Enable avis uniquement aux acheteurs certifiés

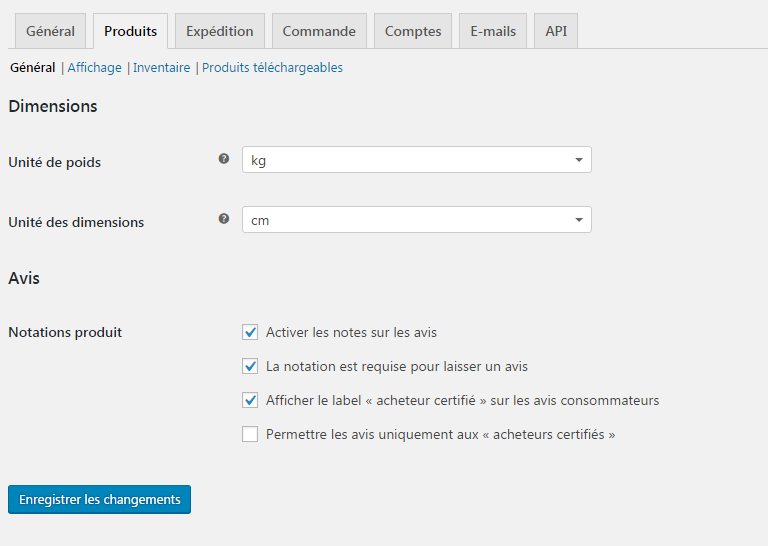point(250,434)
